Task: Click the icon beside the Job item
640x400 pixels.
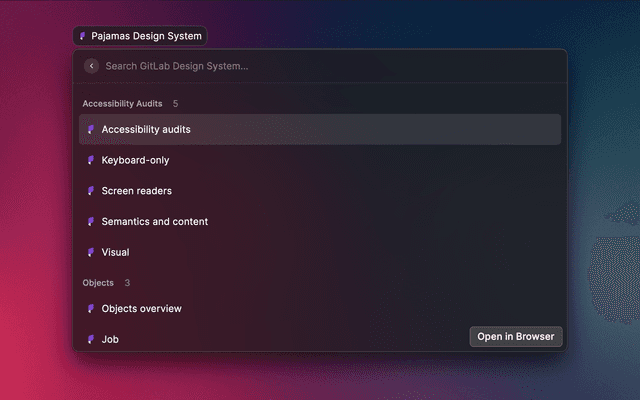Action: pyautogui.click(x=91, y=339)
